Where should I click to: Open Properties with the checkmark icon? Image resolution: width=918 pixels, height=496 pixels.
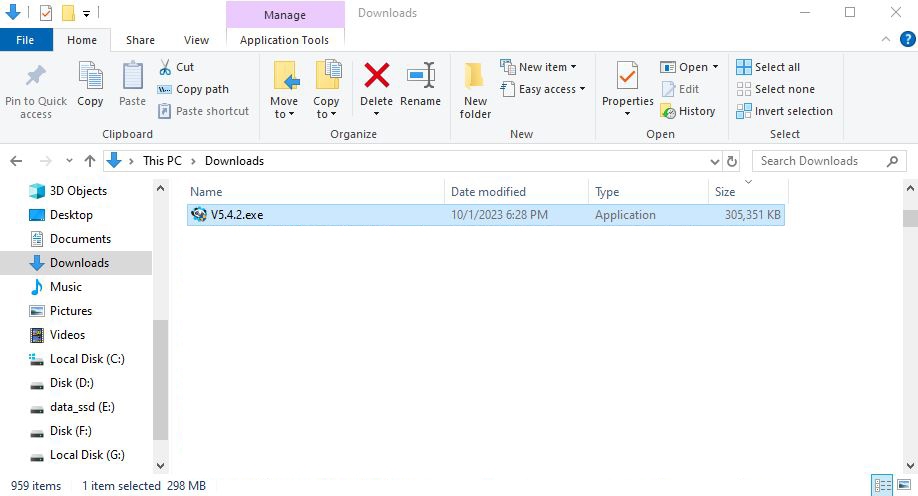(627, 78)
